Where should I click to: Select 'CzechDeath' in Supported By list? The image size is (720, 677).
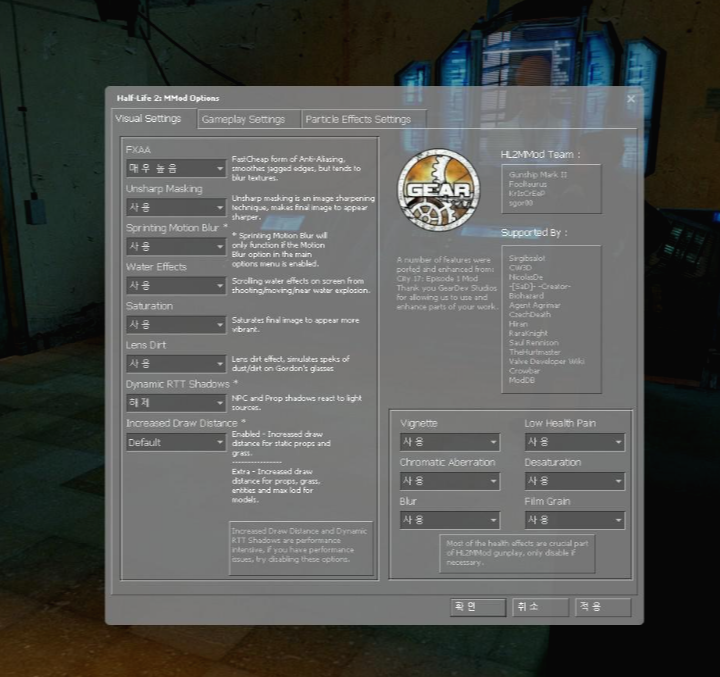pos(529,314)
